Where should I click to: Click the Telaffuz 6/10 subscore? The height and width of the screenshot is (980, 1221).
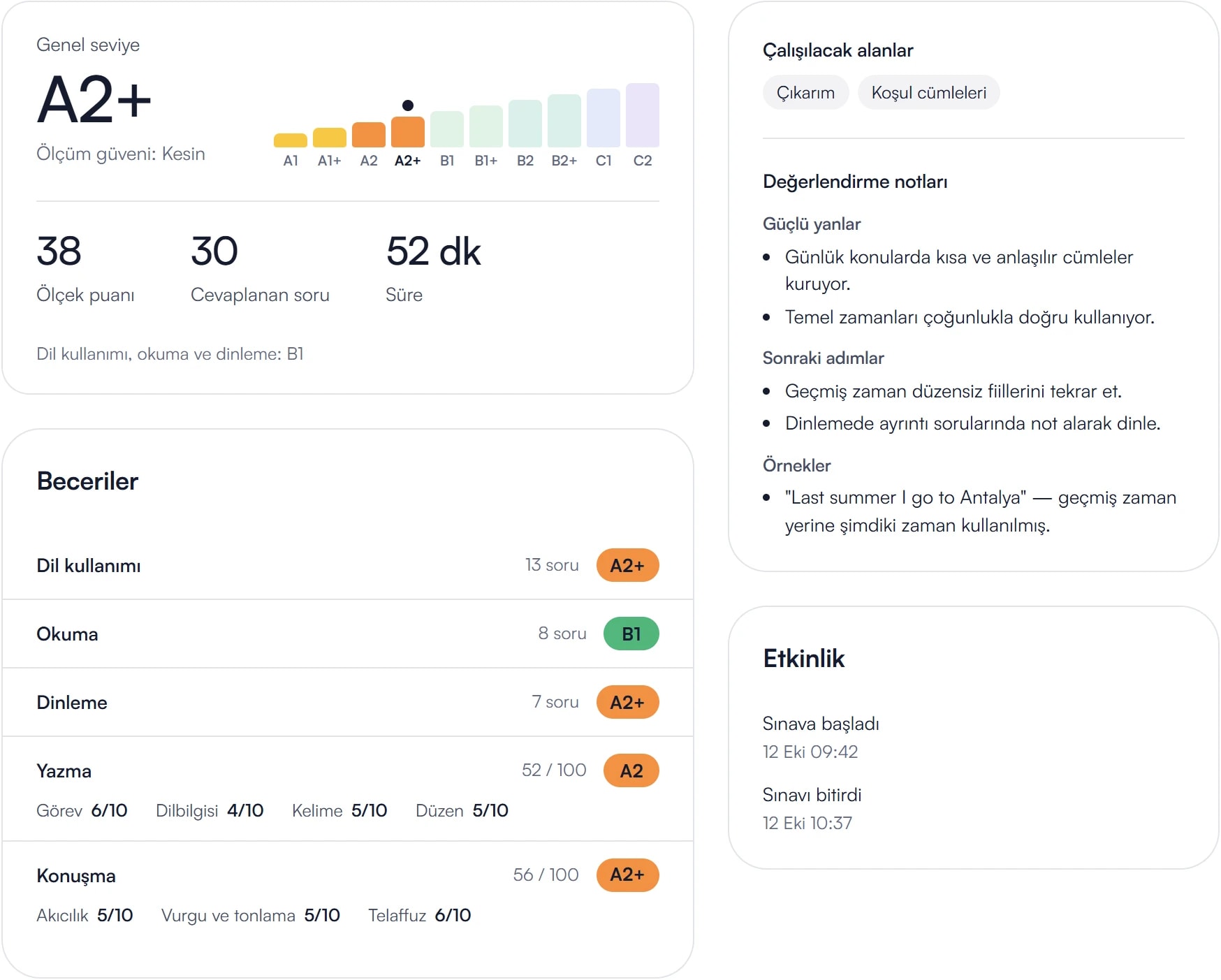pos(420,915)
